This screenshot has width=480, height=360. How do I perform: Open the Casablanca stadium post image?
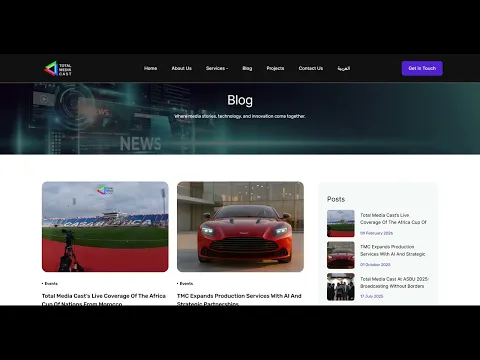105,227
